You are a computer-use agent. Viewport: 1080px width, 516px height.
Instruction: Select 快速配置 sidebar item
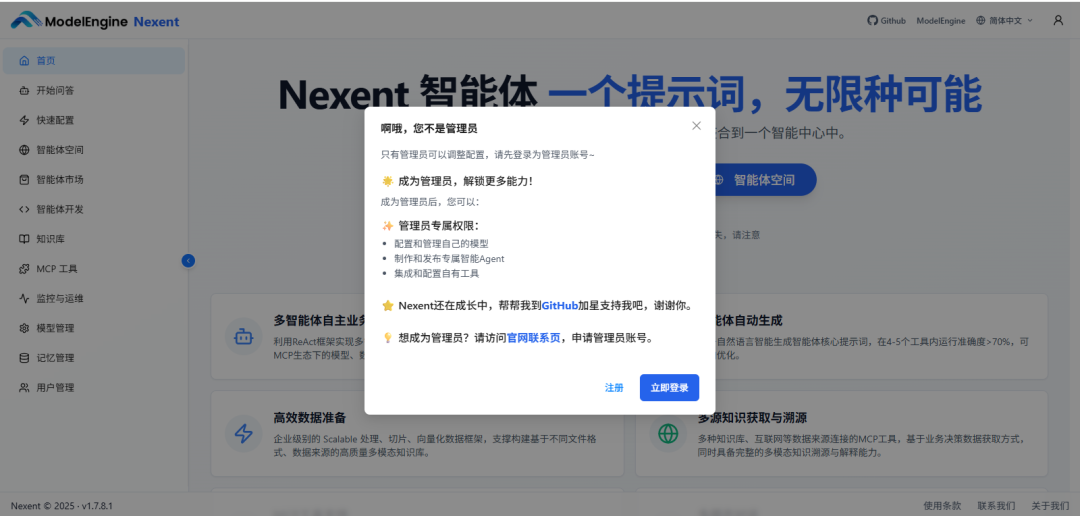click(x=94, y=120)
